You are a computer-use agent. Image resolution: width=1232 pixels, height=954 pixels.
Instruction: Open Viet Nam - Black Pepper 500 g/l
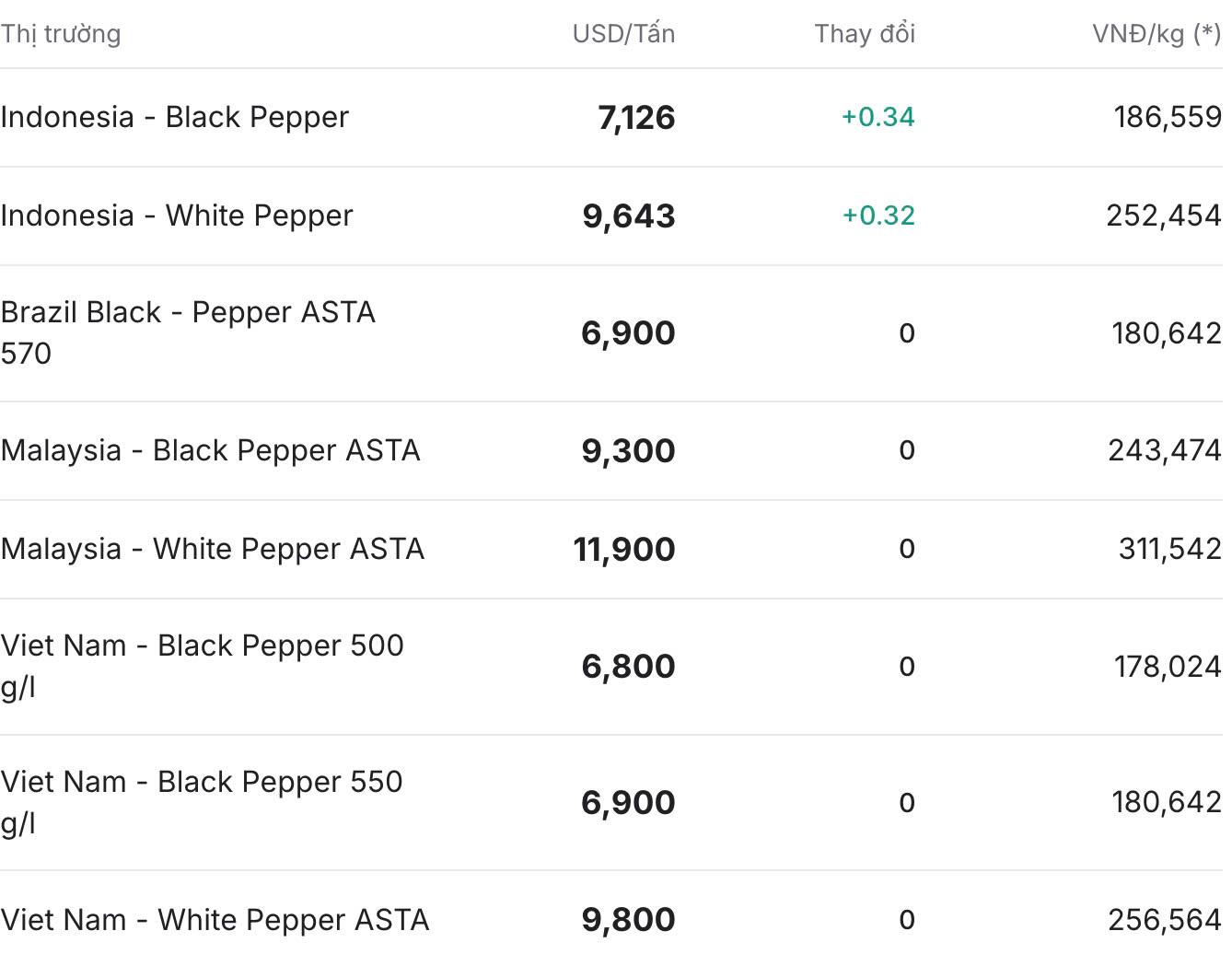pos(611,667)
